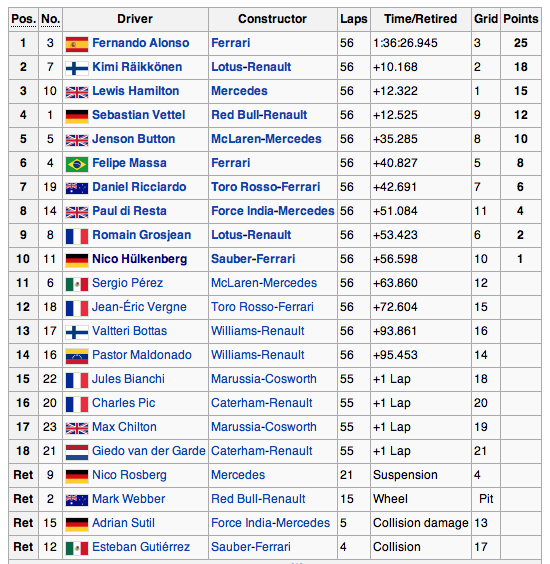Click the Finnish flag next to Kimi Räikkönen
This screenshot has width=550, height=564.
pos(77,68)
